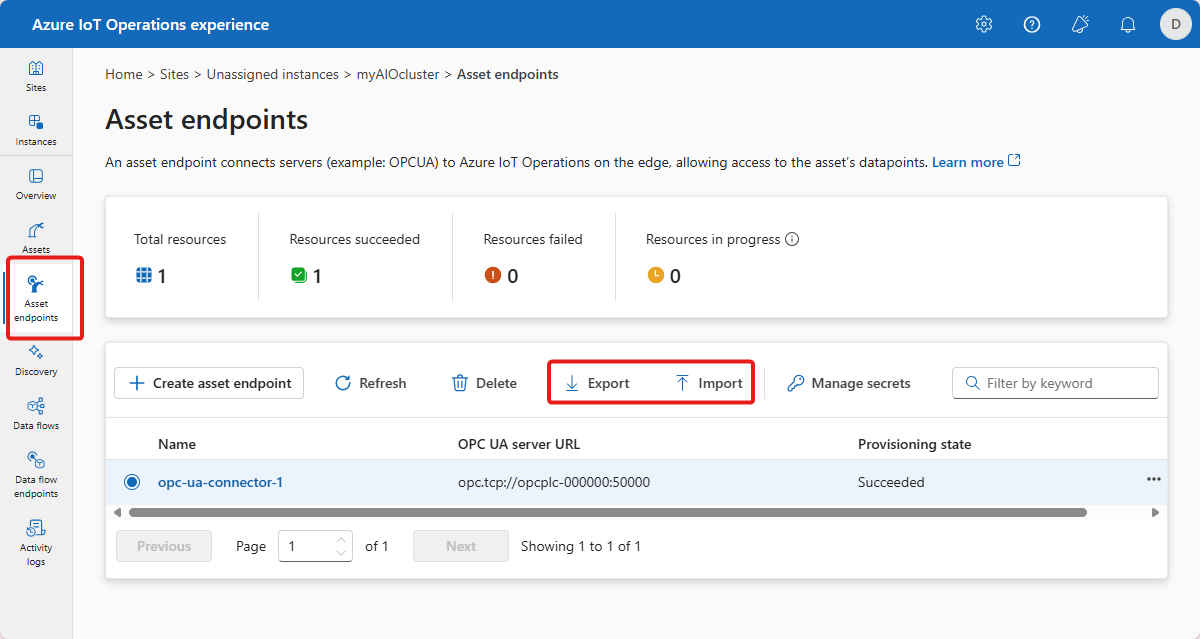
Task: Click the Showing 1 to 1 of 1 text
Action: point(581,546)
